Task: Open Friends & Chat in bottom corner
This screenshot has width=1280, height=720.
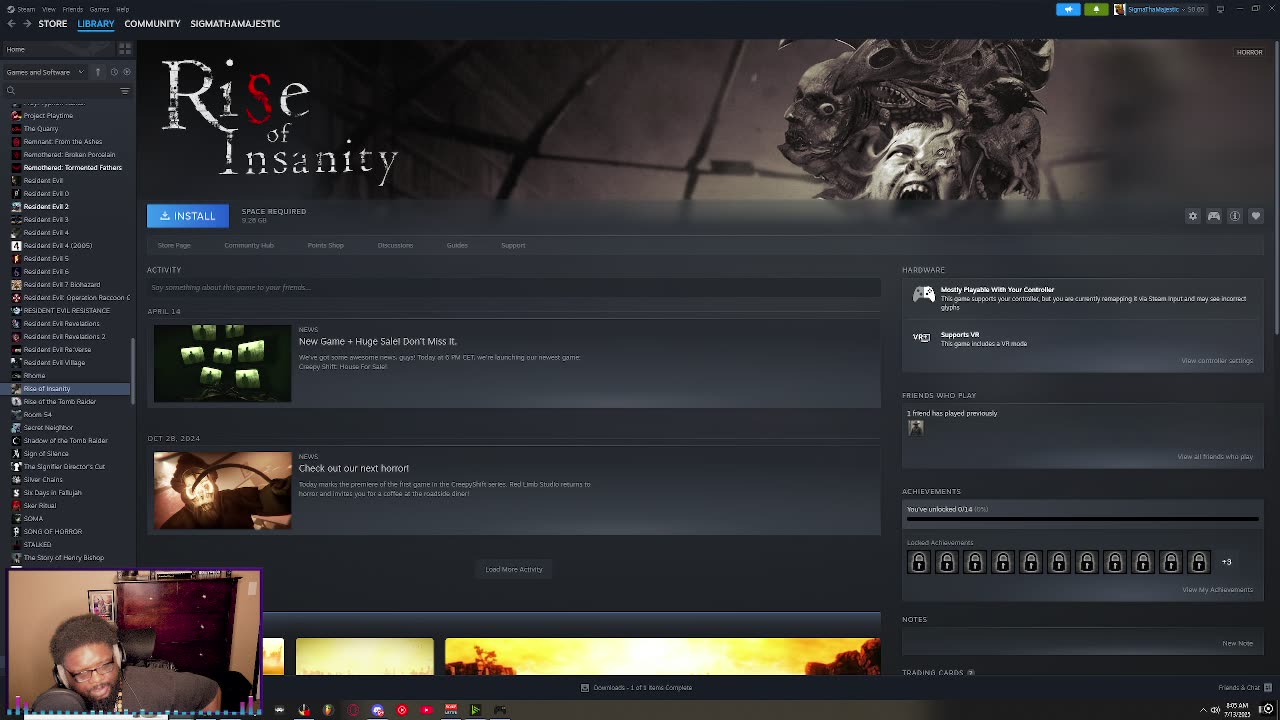Action: [x=1245, y=688]
